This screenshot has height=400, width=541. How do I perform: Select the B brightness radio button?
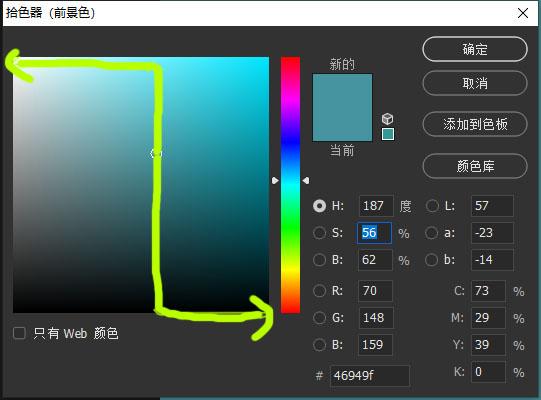pyautogui.click(x=319, y=260)
